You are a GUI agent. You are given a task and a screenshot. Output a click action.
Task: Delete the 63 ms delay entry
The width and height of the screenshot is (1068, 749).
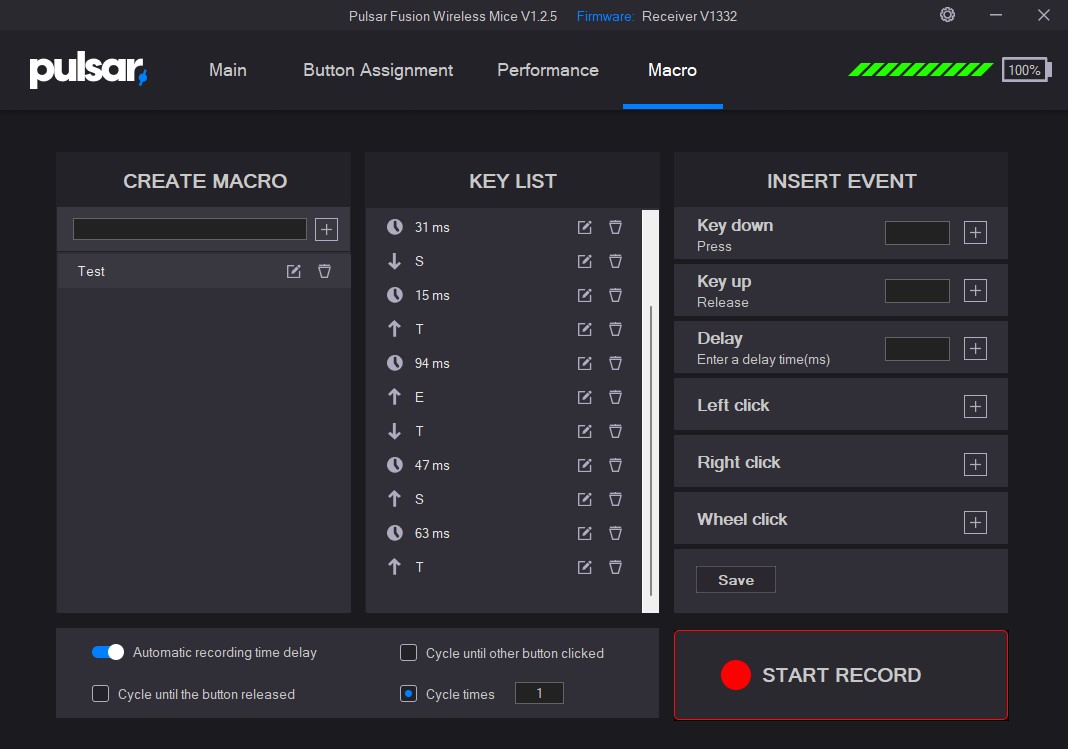[616, 533]
